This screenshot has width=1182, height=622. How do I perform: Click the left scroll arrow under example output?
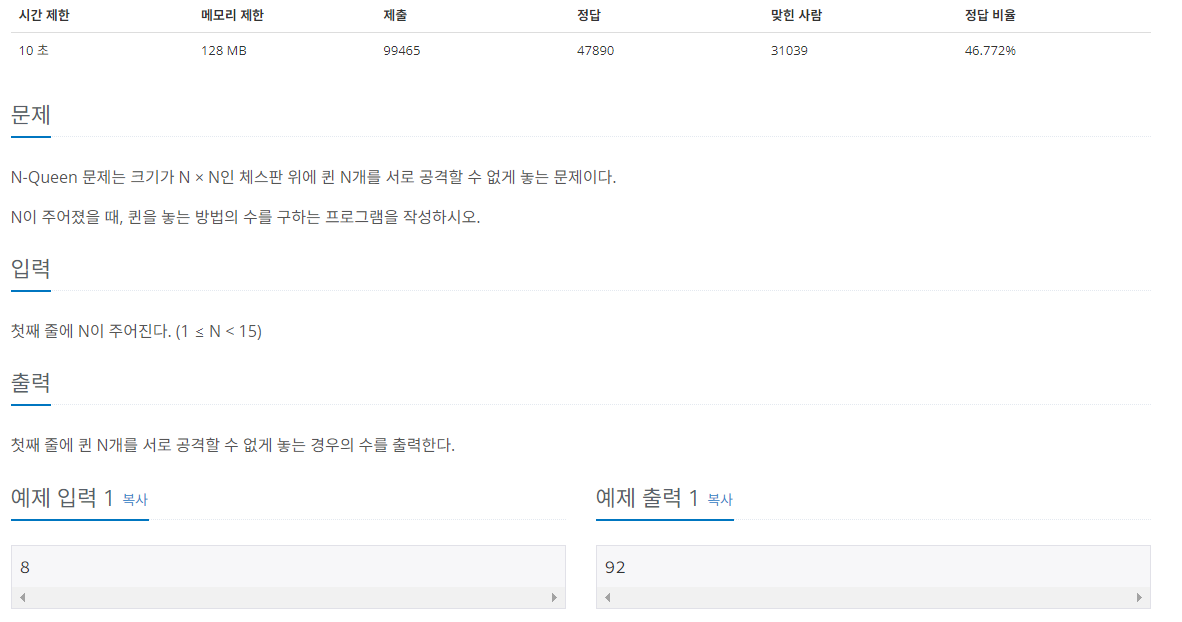[x=608, y=597]
